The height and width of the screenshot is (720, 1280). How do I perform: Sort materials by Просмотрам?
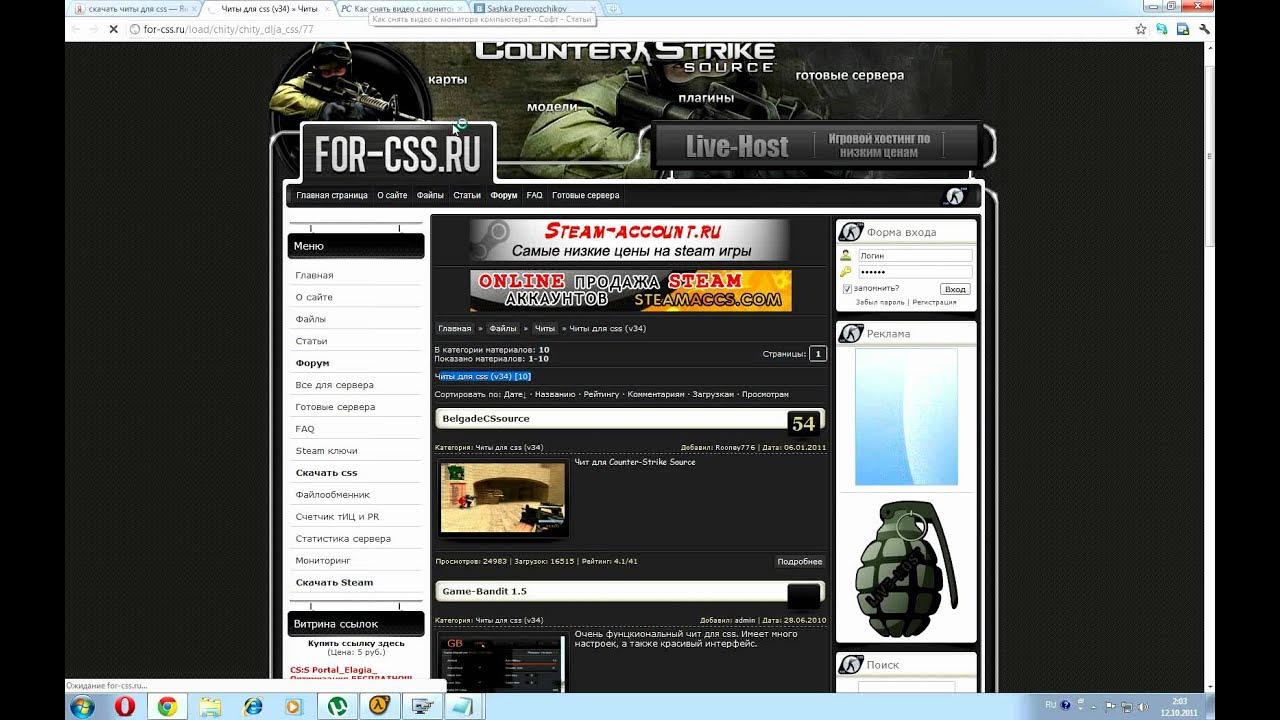pos(766,395)
